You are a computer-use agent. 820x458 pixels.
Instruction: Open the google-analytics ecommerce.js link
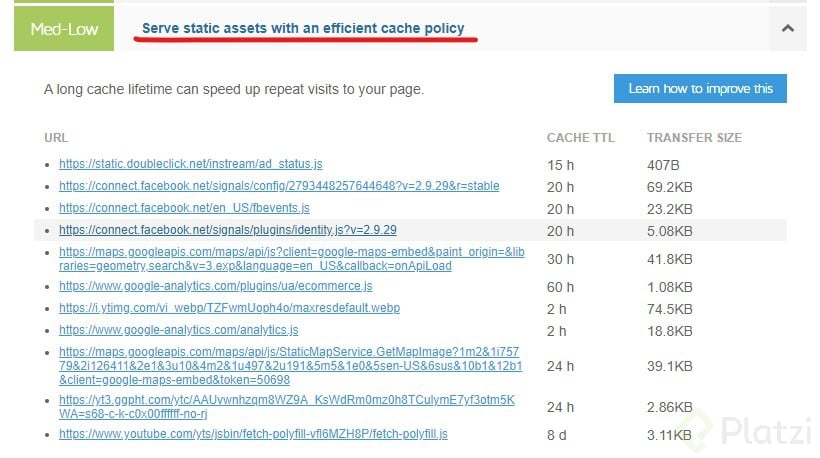point(215,286)
